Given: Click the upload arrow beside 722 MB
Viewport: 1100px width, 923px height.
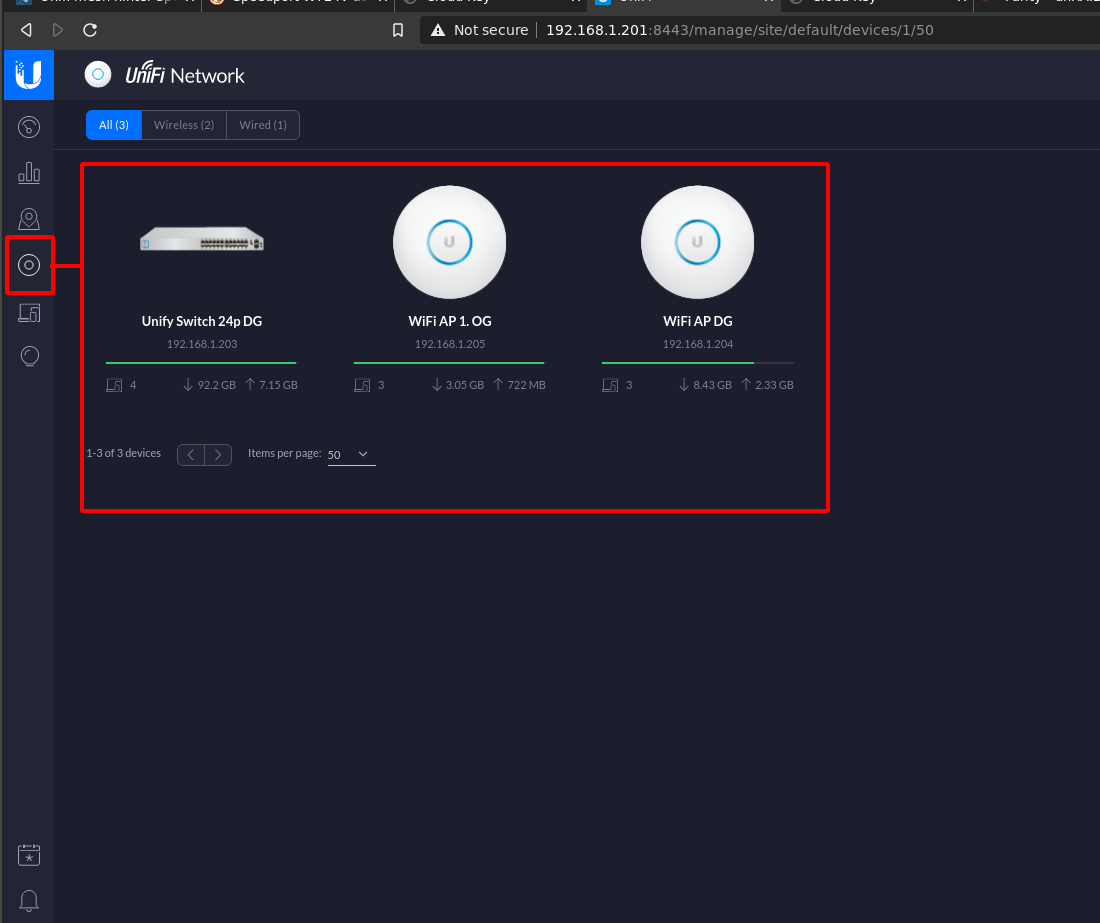Looking at the screenshot, I should point(498,384).
